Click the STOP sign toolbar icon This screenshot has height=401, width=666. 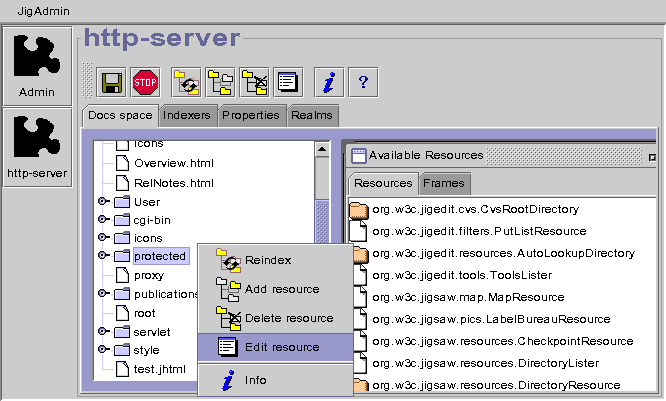click(145, 82)
